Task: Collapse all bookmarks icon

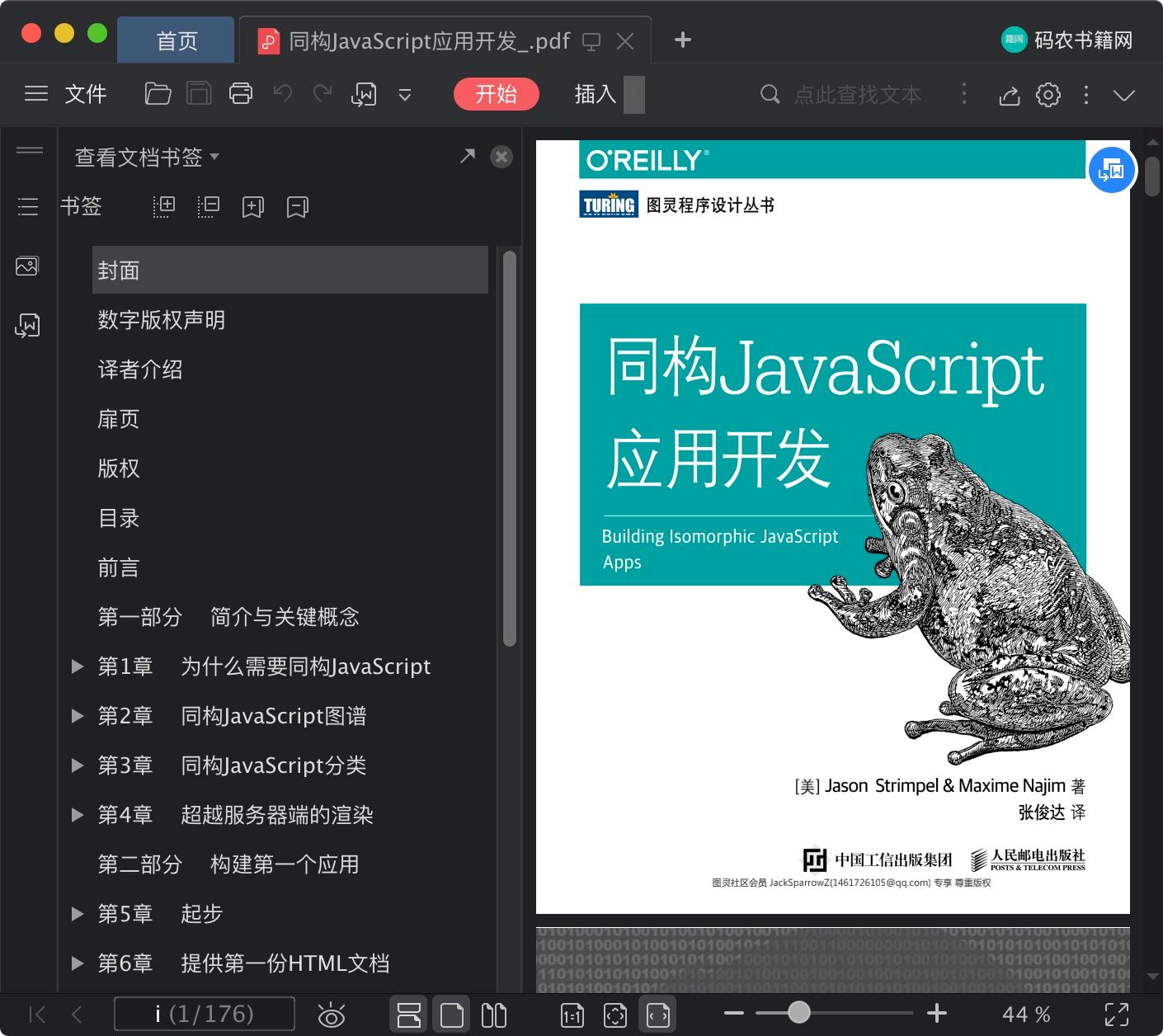Action: (x=208, y=206)
